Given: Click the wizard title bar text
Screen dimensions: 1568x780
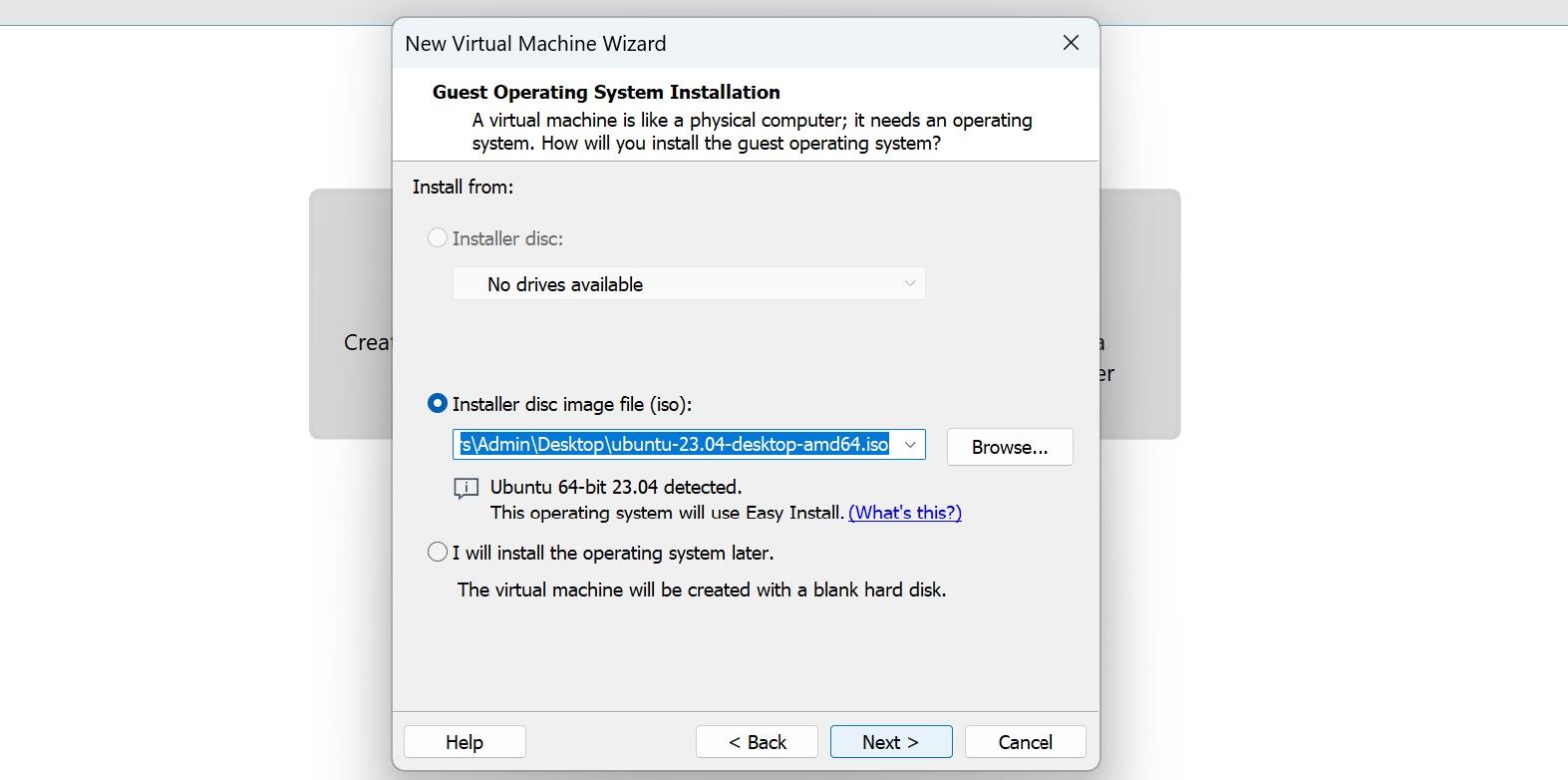Looking at the screenshot, I should point(535,44).
